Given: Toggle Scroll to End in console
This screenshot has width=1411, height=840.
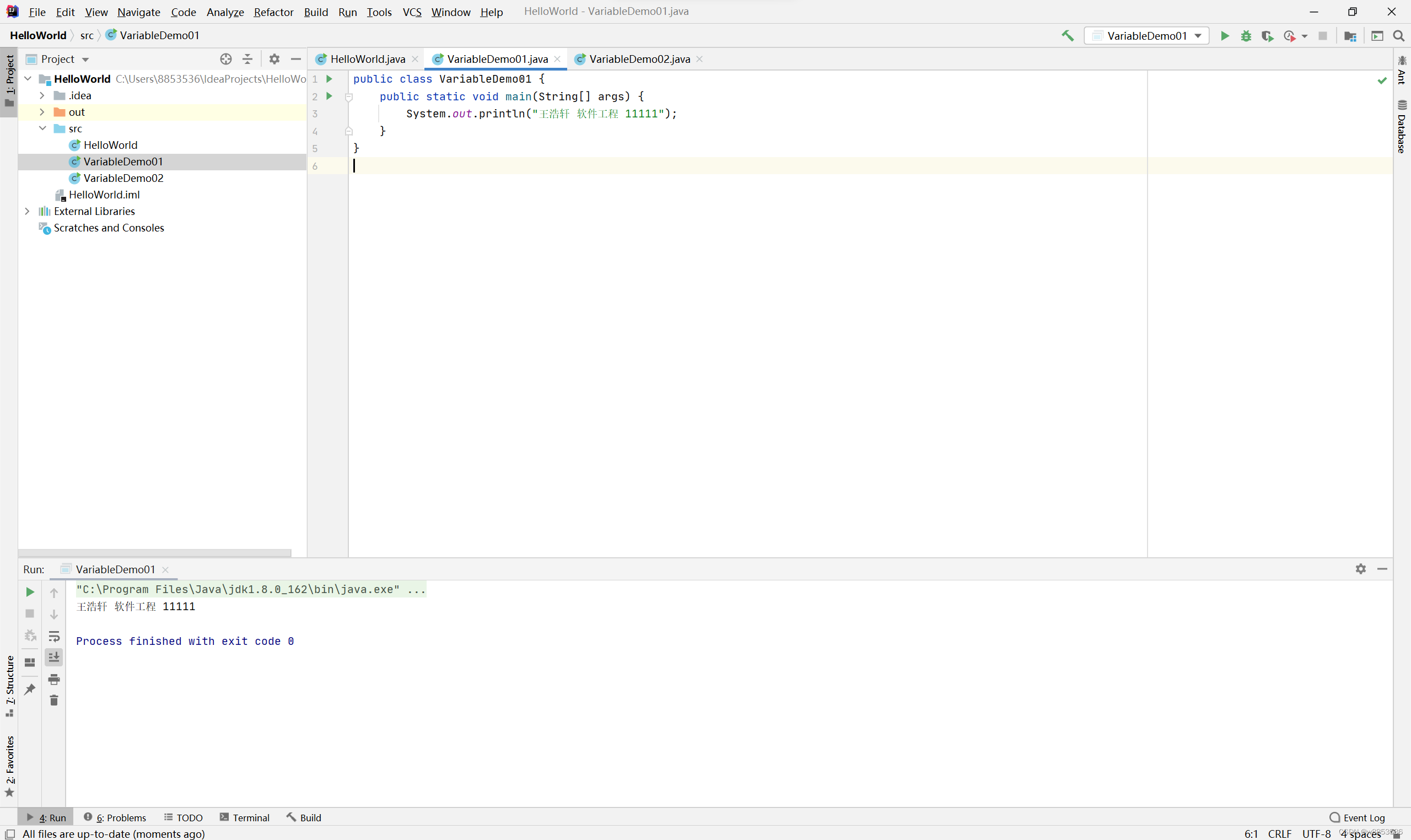Looking at the screenshot, I should (54, 657).
